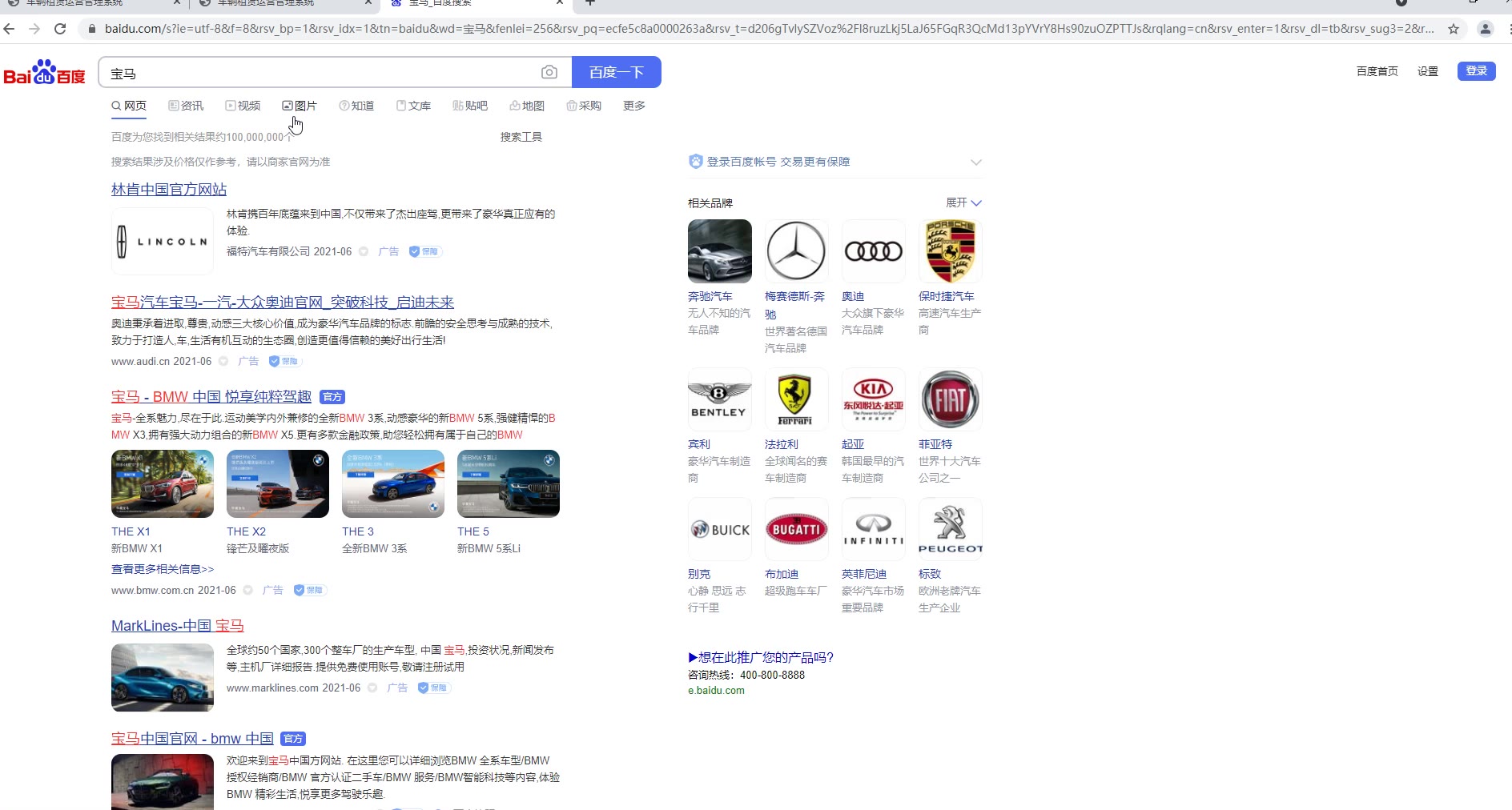The height and width of the screenshot is (810, 1512).
Task: Click the 宝马 search input field
Action: coord(320,73)
